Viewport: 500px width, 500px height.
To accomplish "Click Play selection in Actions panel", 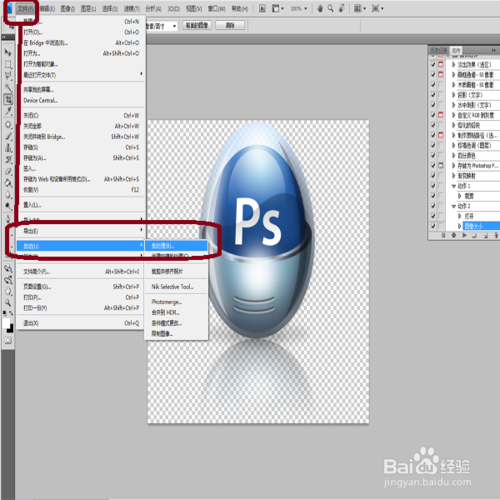I will (464, 235).
